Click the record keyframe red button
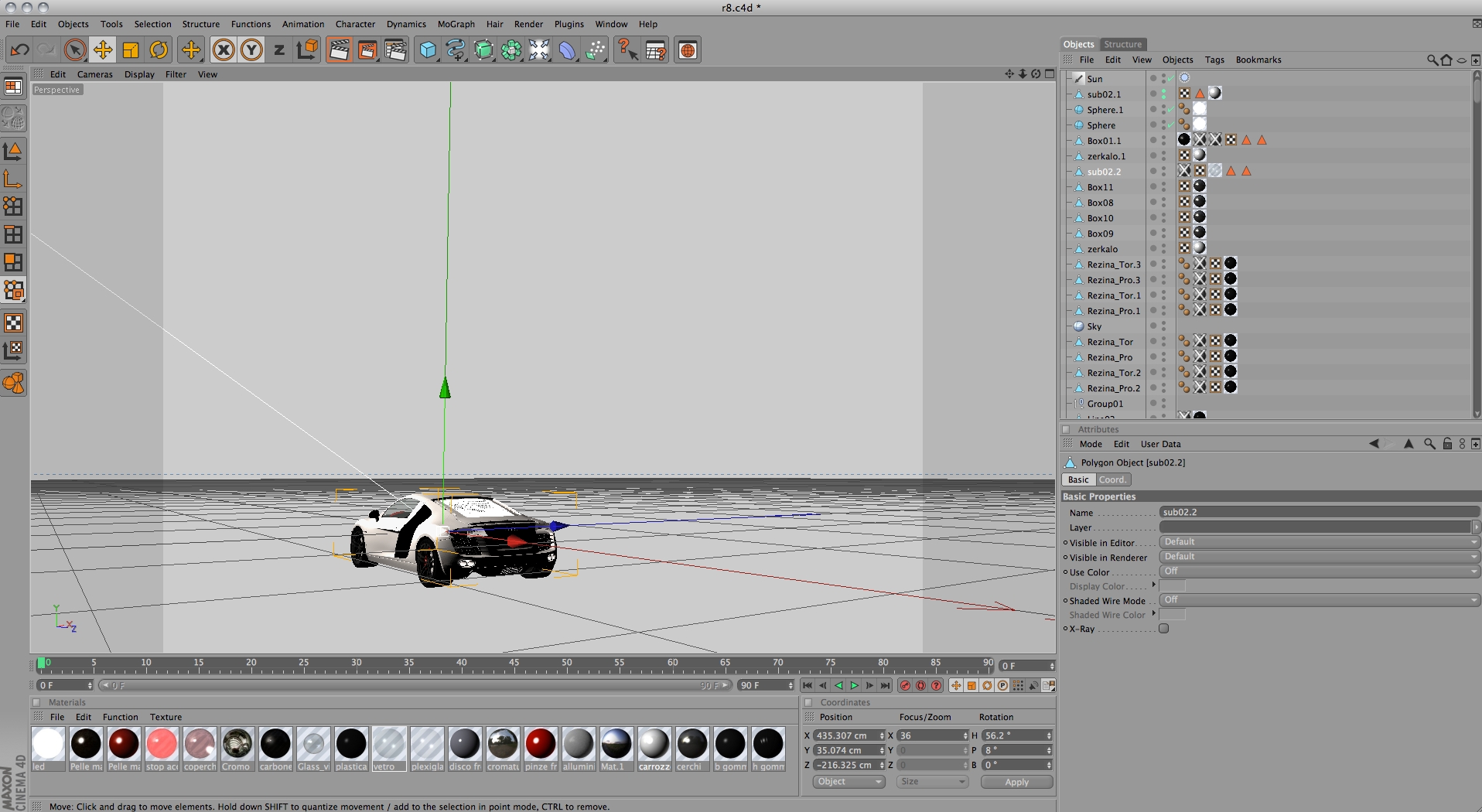Screen dimensions: 1482x812 point(905,686)
